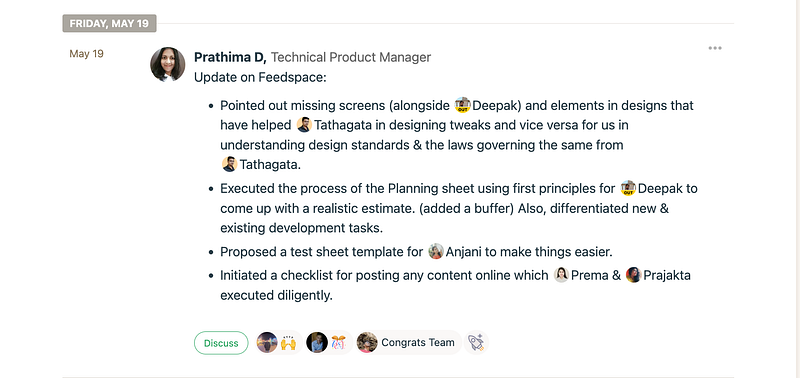
Task: Open the three-dot options menu
Action: tap(715, 48)
